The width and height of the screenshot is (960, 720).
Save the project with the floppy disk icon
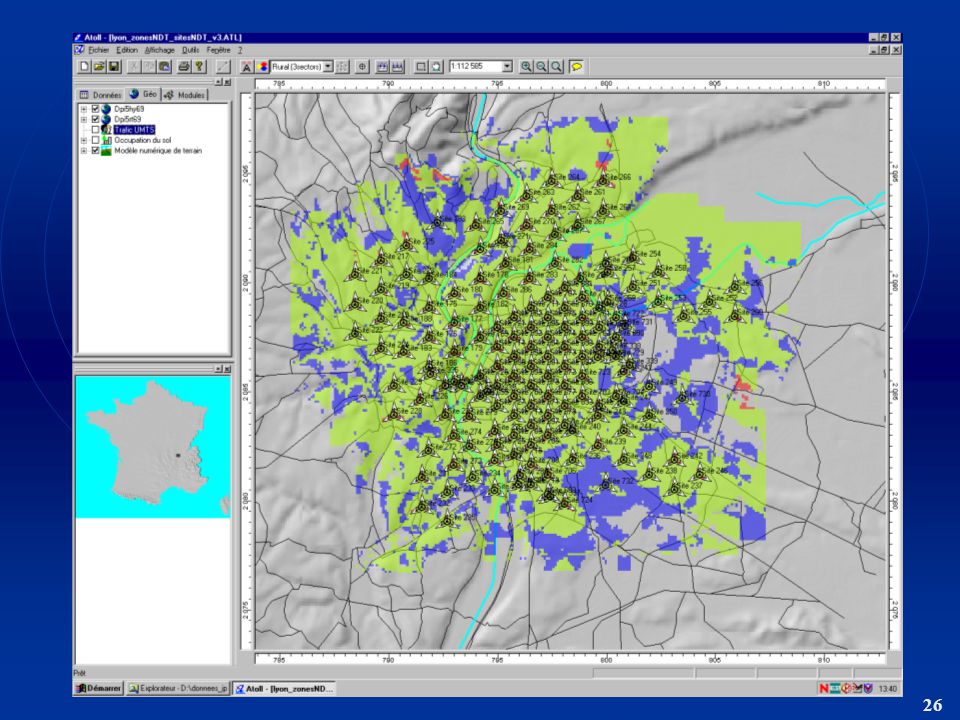coord(113,66)
